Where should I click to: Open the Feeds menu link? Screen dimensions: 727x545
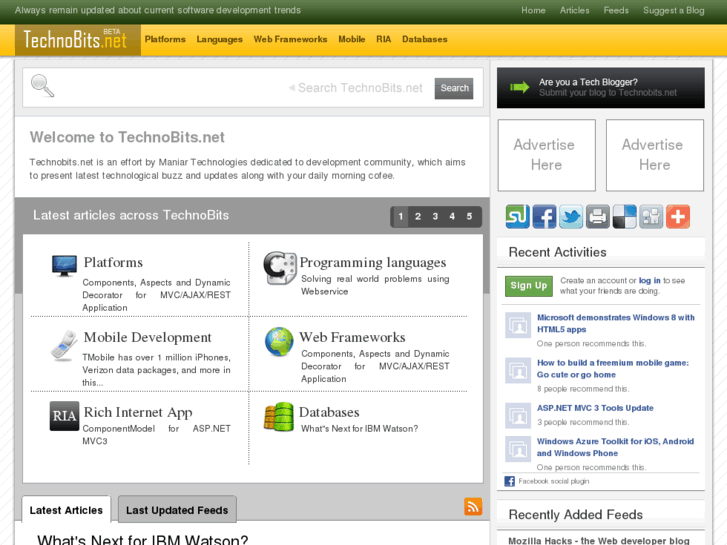coord(616,10)
